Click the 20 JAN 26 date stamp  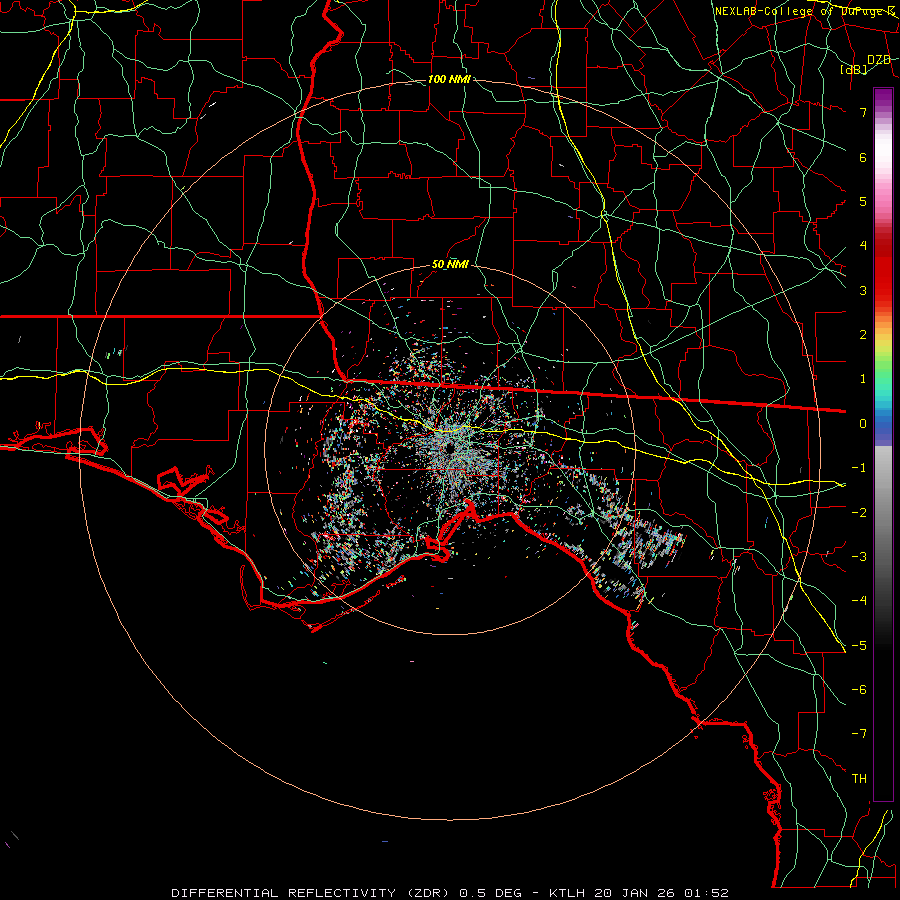634,893
